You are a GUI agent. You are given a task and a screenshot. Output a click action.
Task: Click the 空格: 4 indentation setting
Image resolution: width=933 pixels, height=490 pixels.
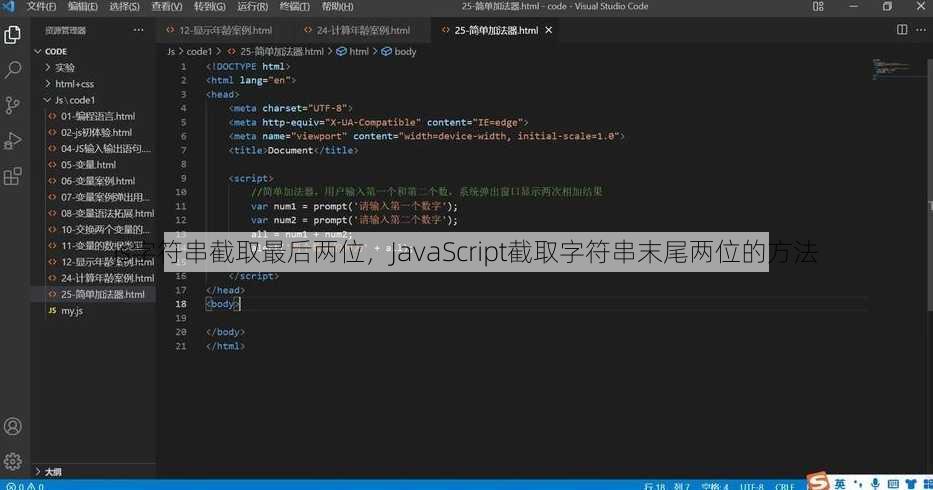tap(715, 486)
